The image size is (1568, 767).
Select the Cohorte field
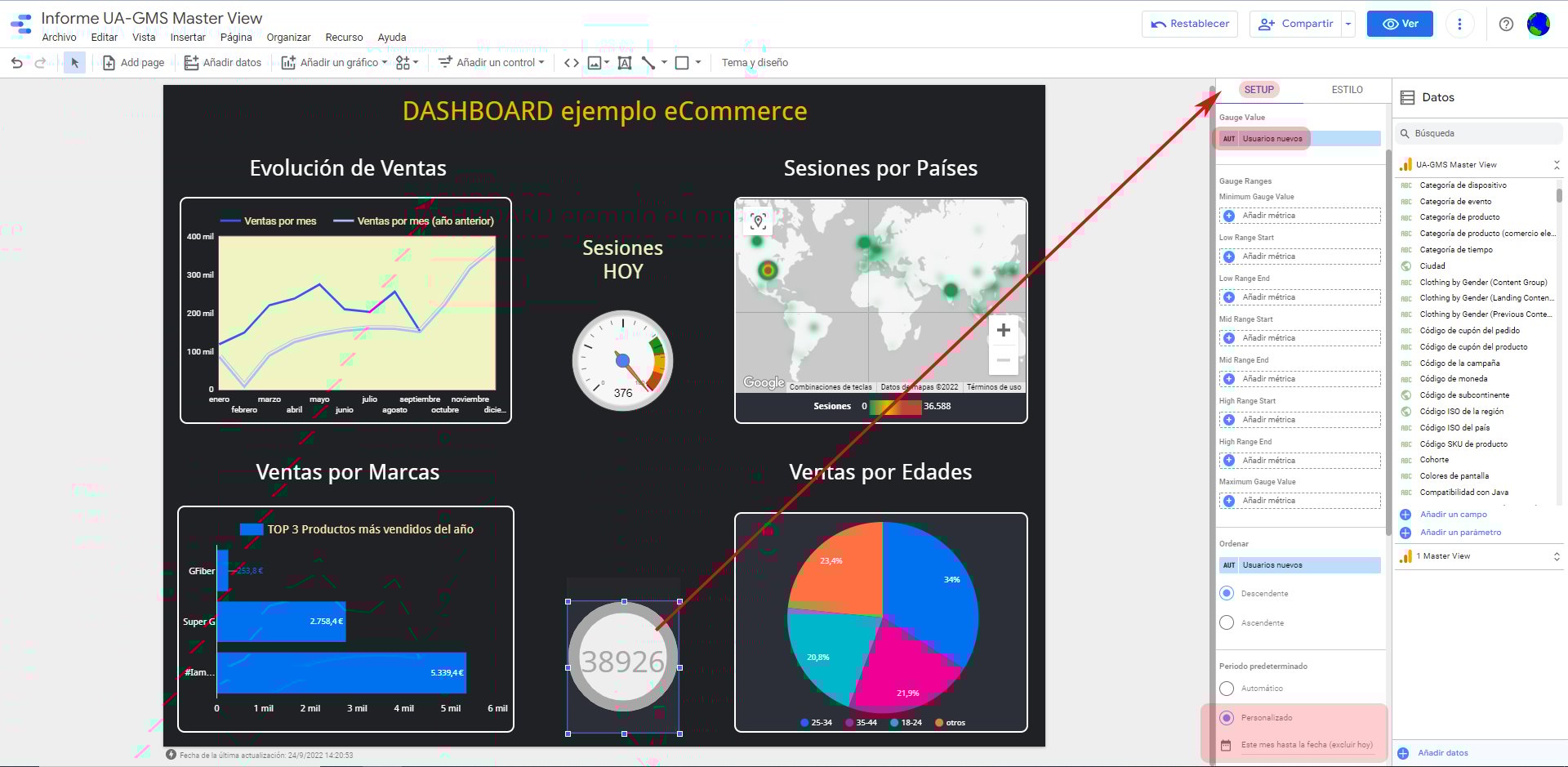pos(1434,460)
